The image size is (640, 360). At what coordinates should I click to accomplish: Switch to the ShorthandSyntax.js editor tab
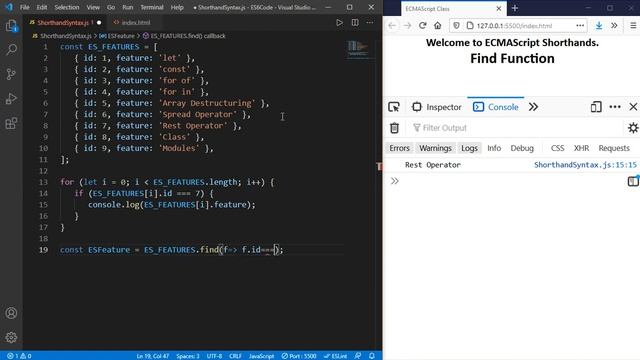click(x=65, y=22)
